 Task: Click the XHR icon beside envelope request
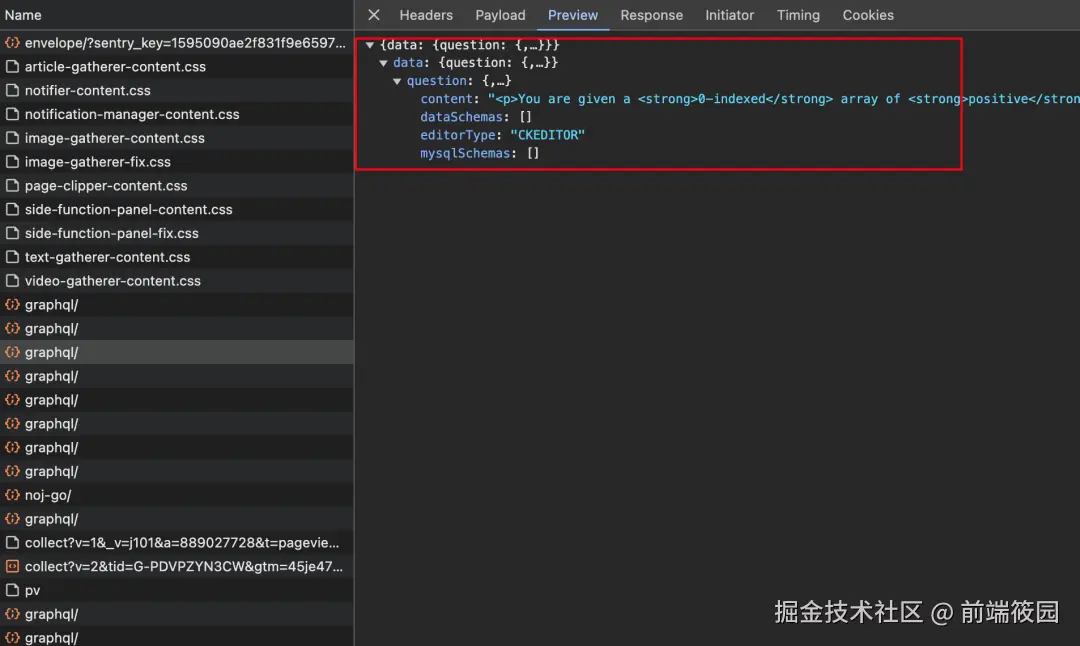click(x=12, y=43)
